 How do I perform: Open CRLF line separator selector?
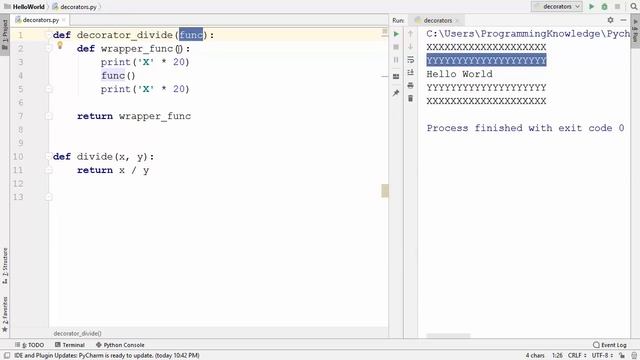tap(577, 356)
